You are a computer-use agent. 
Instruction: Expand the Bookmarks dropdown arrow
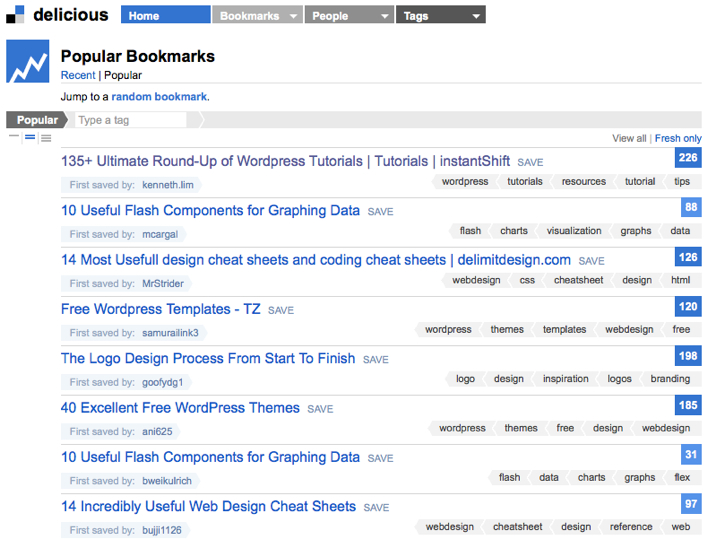[293, 16]
